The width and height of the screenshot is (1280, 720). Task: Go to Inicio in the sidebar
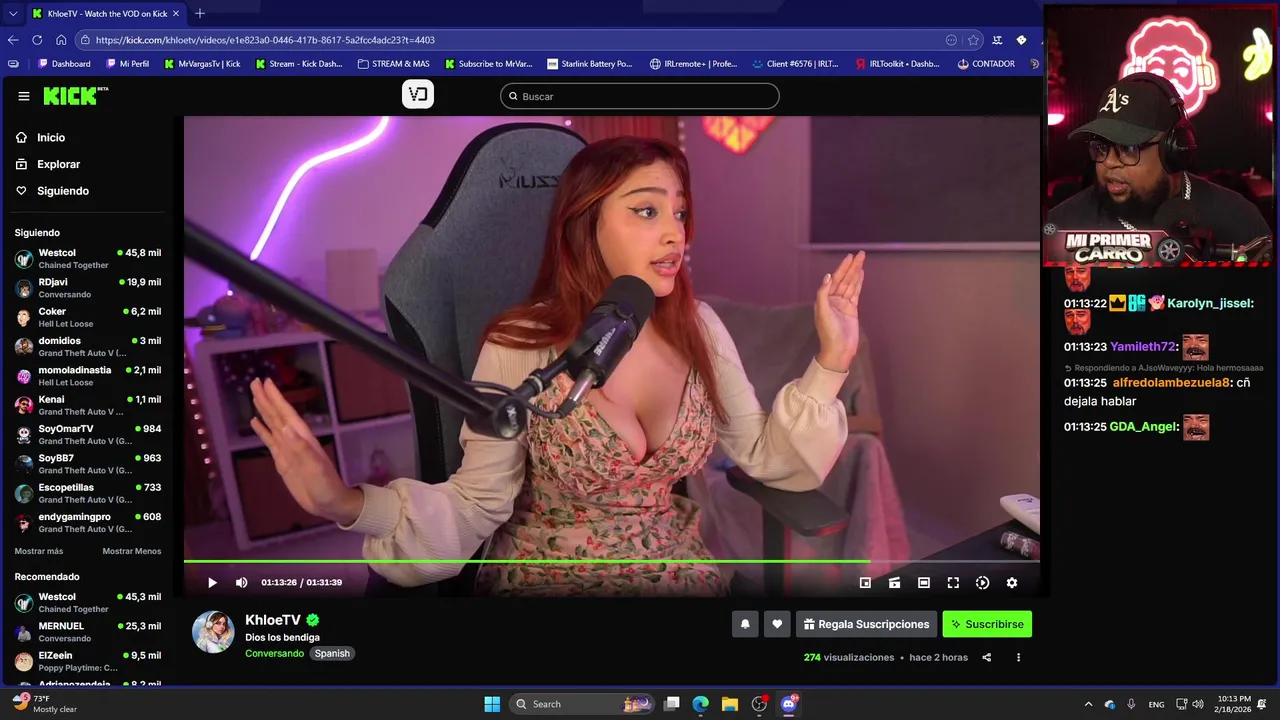[51, 137]
